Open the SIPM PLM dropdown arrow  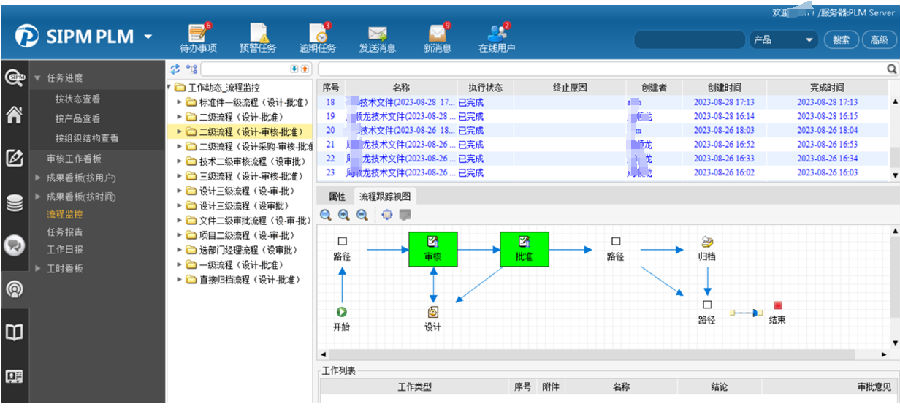148,37
